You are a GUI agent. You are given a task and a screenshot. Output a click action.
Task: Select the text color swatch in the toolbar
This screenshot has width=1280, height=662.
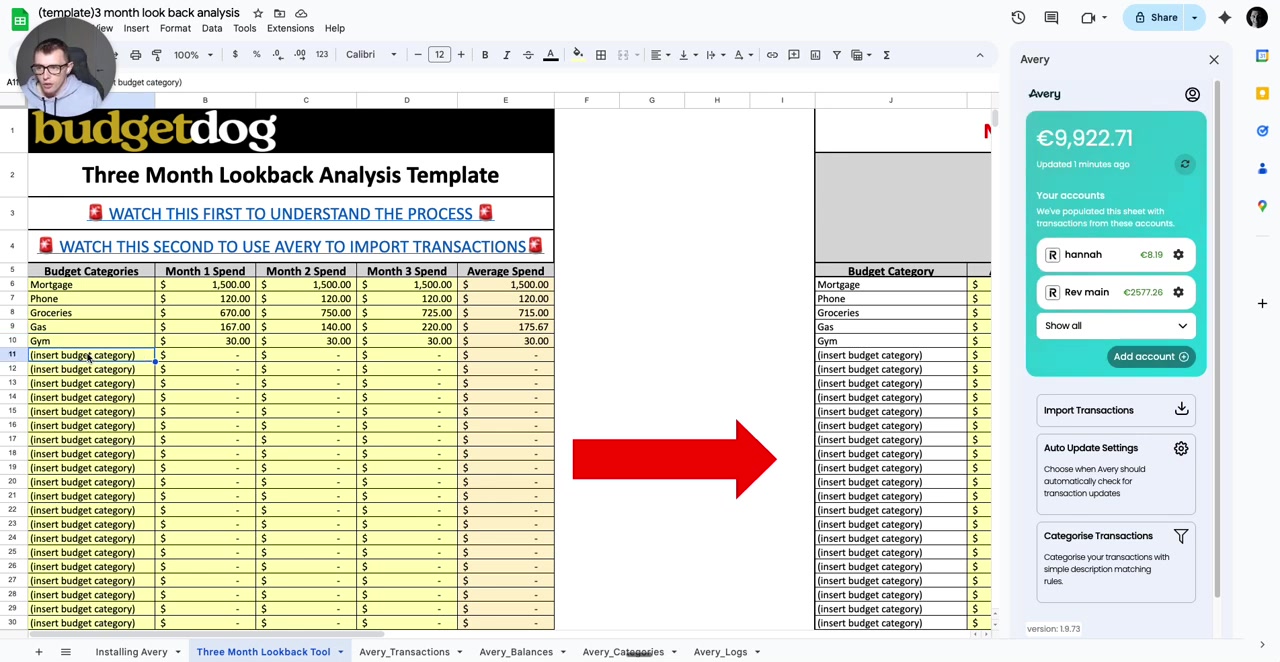pyautogui.click(x=550, y=55)
